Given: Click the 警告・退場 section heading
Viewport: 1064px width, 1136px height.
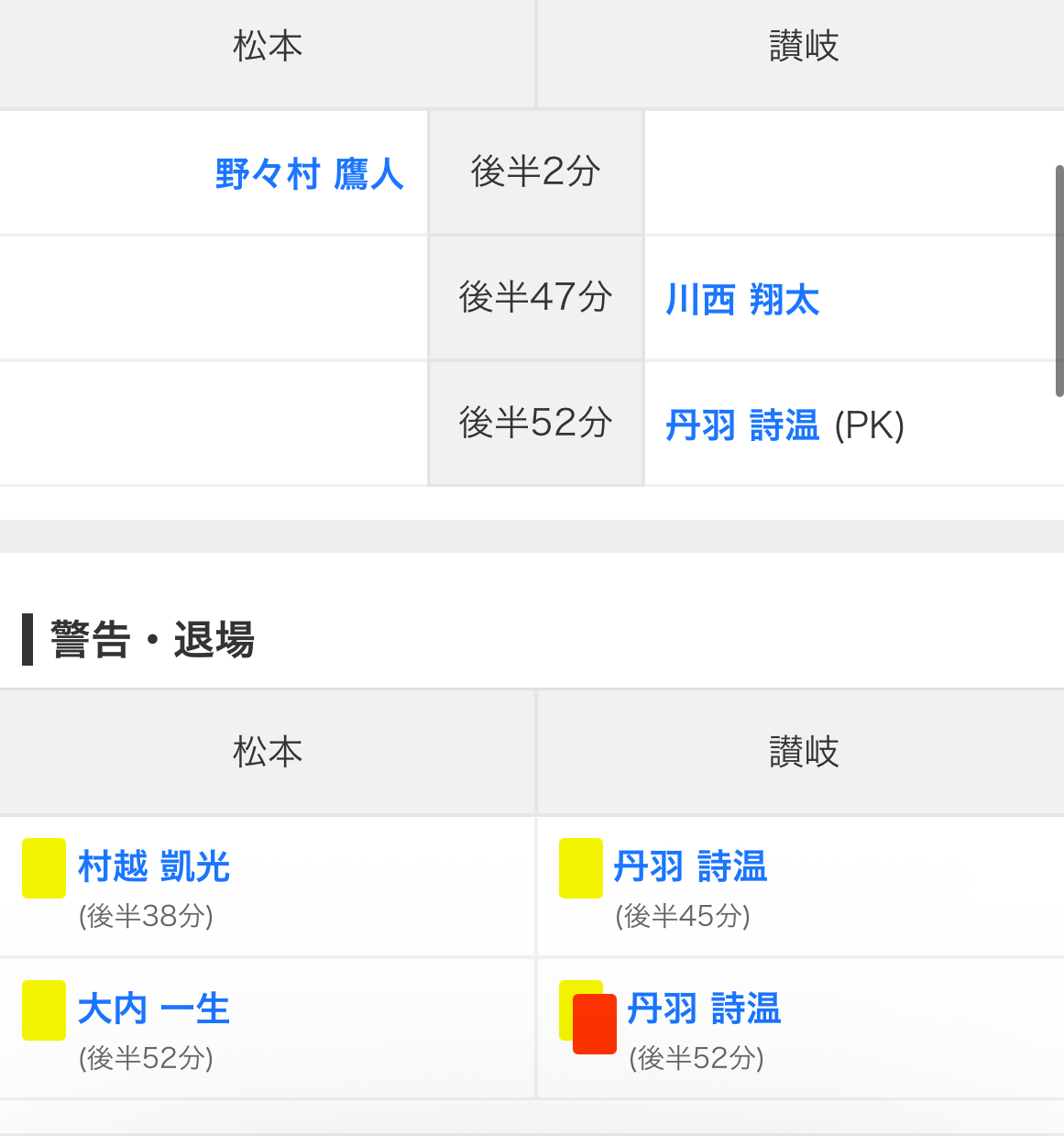Looking at the screenshot, I should [152, 639].
